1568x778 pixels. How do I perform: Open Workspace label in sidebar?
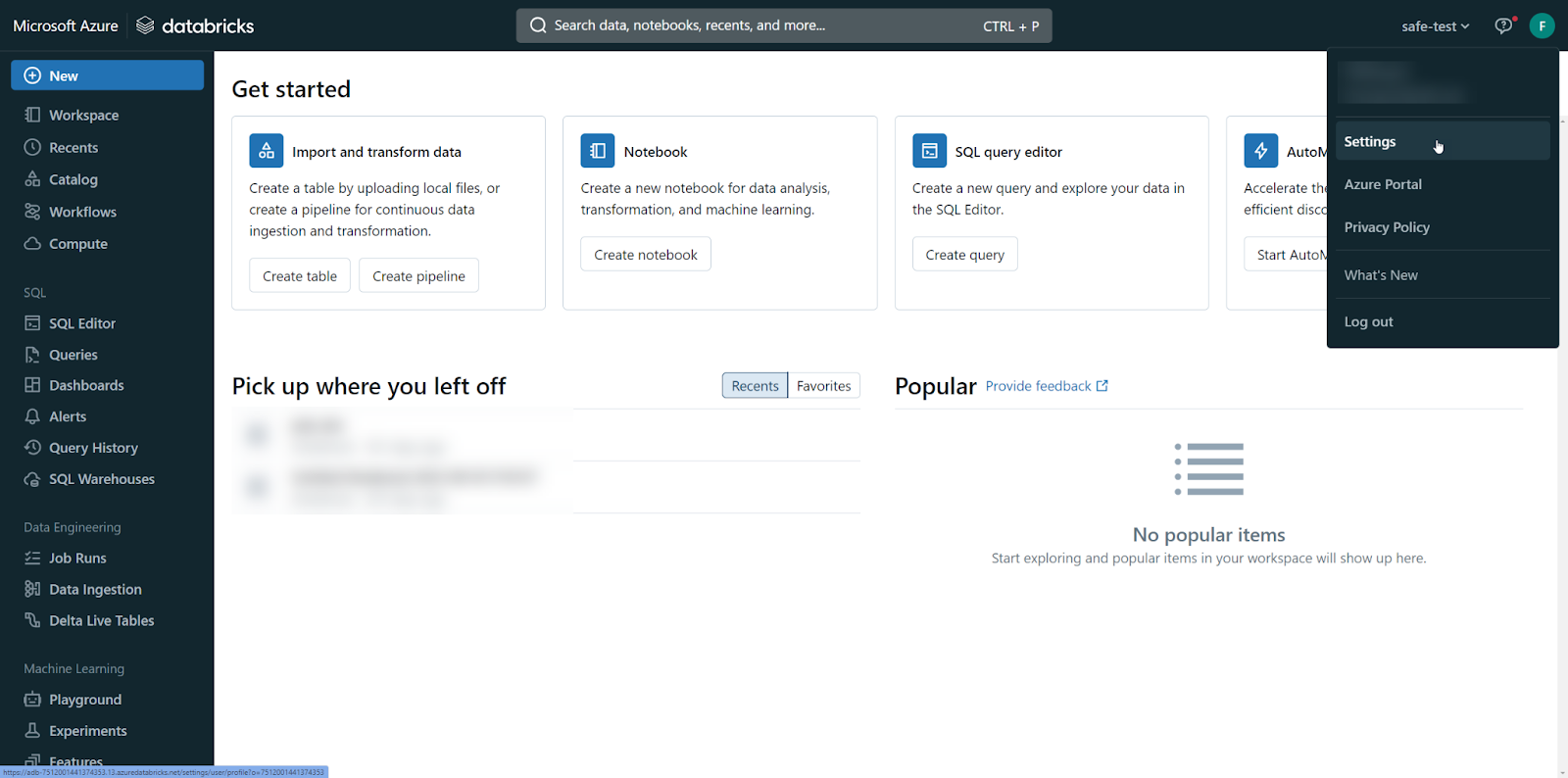[x=84, y=116]
